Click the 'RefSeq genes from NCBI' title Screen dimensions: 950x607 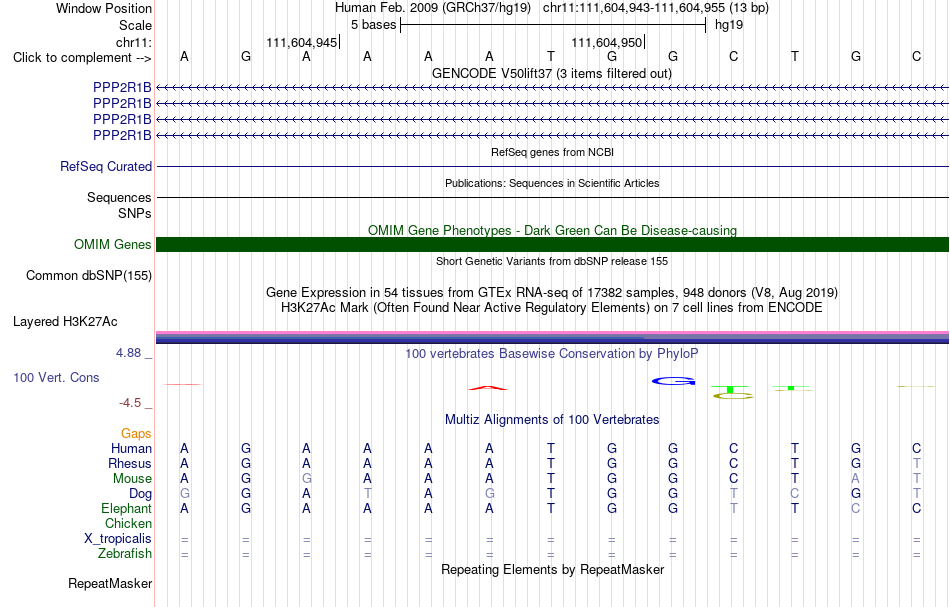point(553,152)
